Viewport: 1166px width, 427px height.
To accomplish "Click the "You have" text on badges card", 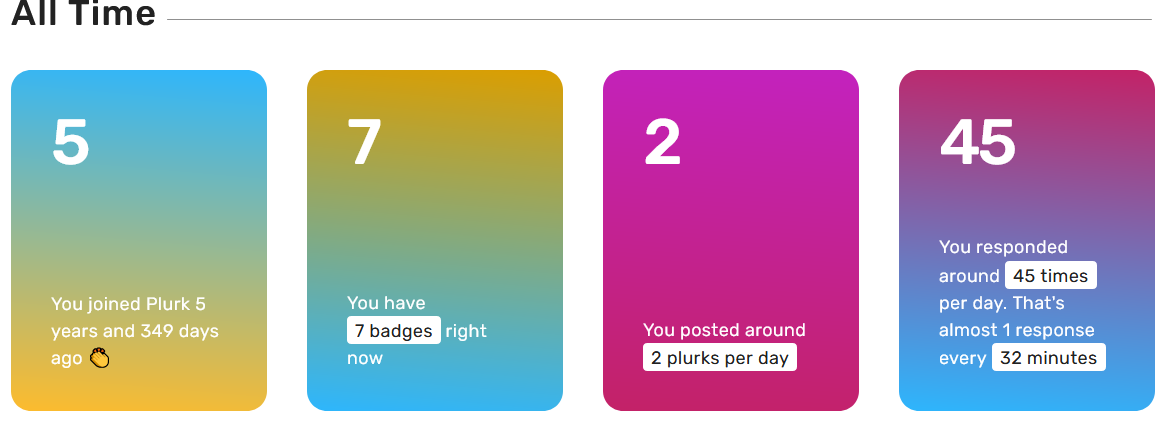I will coord(386,303).
